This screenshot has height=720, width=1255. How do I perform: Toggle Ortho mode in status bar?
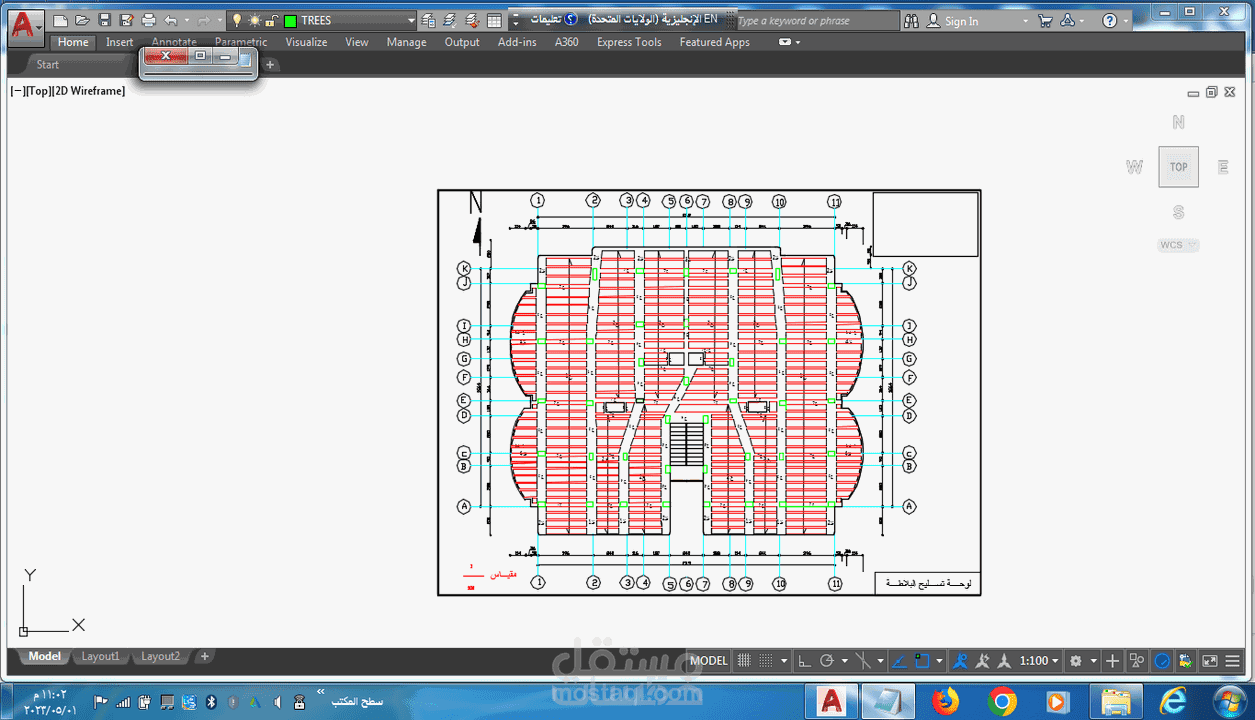(x=805, y=661)
